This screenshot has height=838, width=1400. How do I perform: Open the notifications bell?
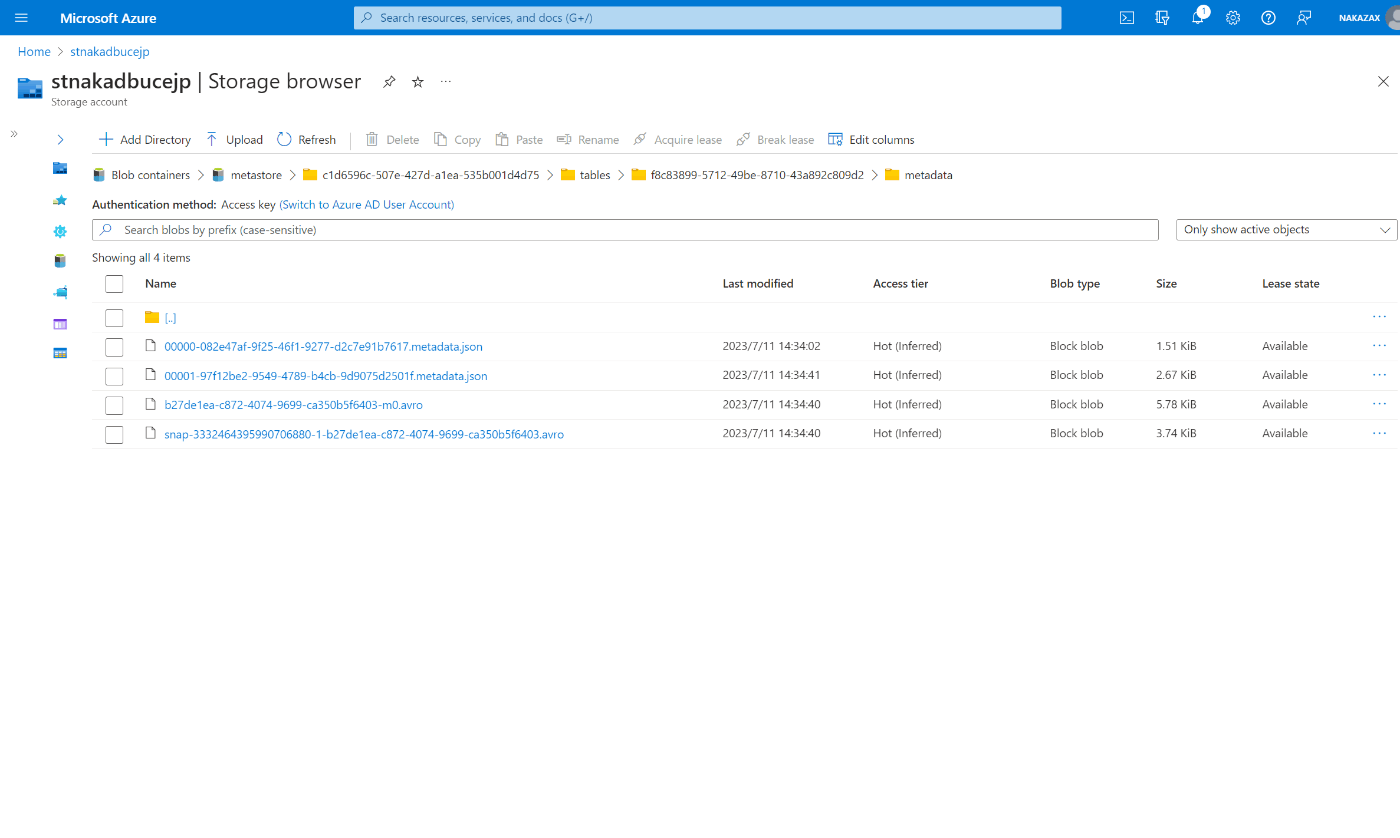(1198, 18)
